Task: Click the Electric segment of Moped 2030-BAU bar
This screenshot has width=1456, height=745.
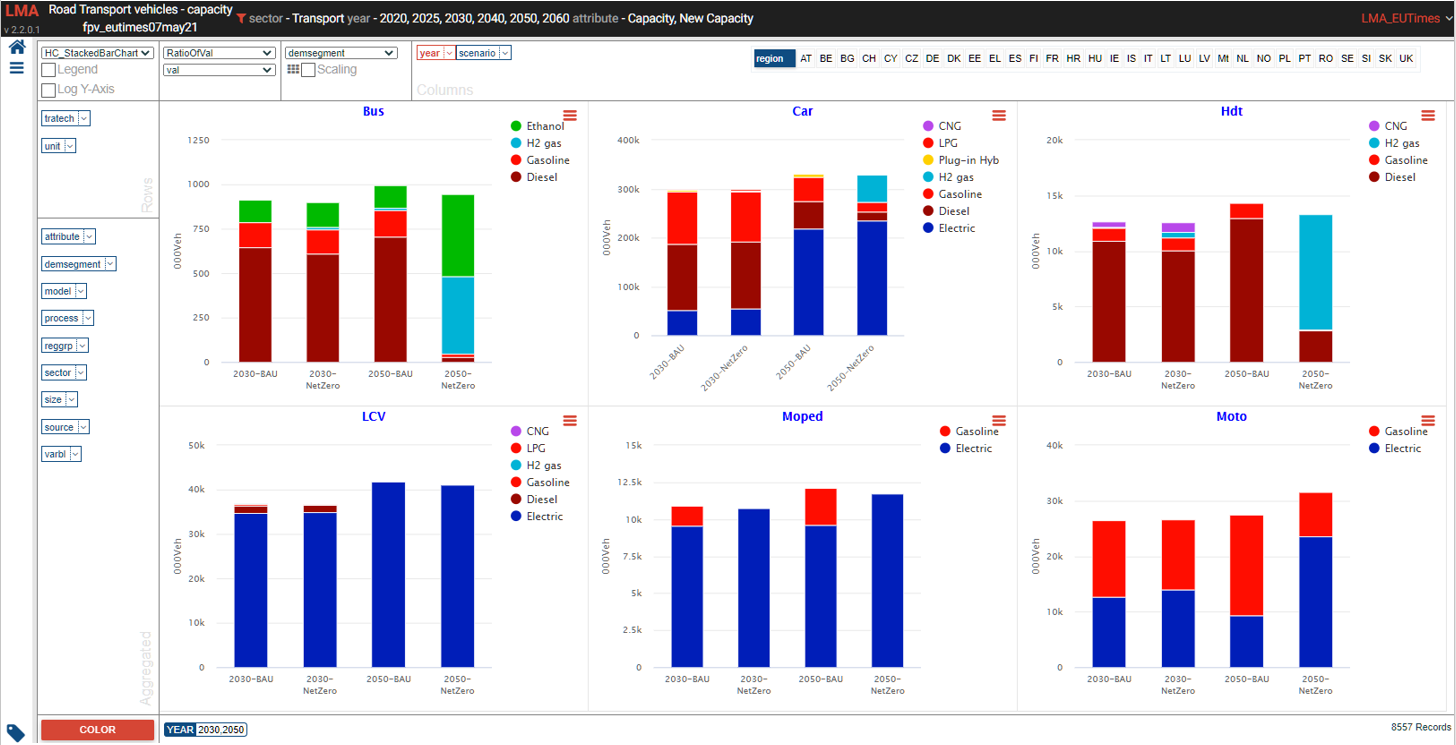Action: click(687, 596)
